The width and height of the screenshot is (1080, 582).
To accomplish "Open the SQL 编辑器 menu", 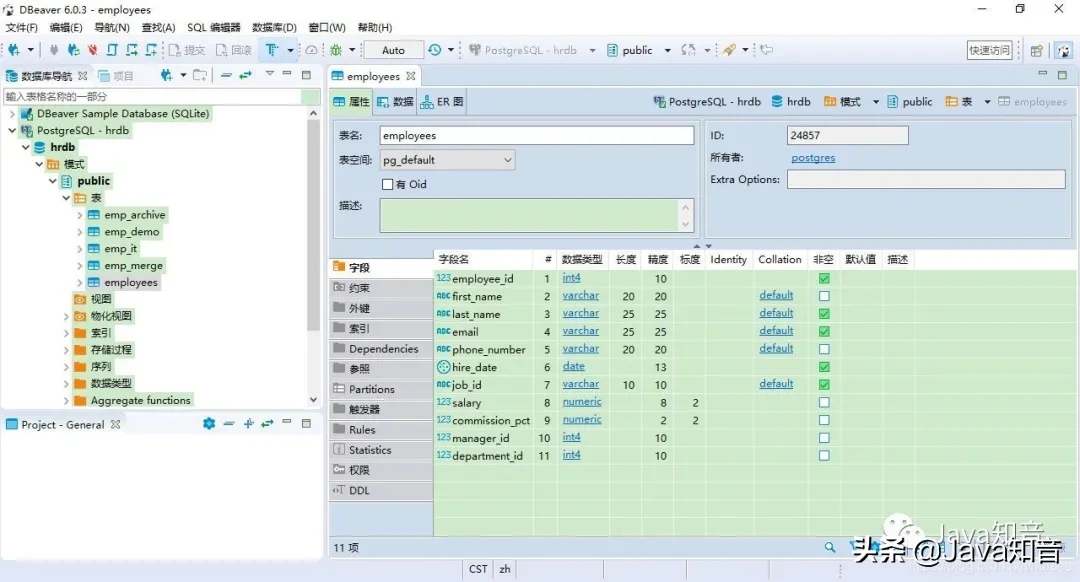I will 214,28.
